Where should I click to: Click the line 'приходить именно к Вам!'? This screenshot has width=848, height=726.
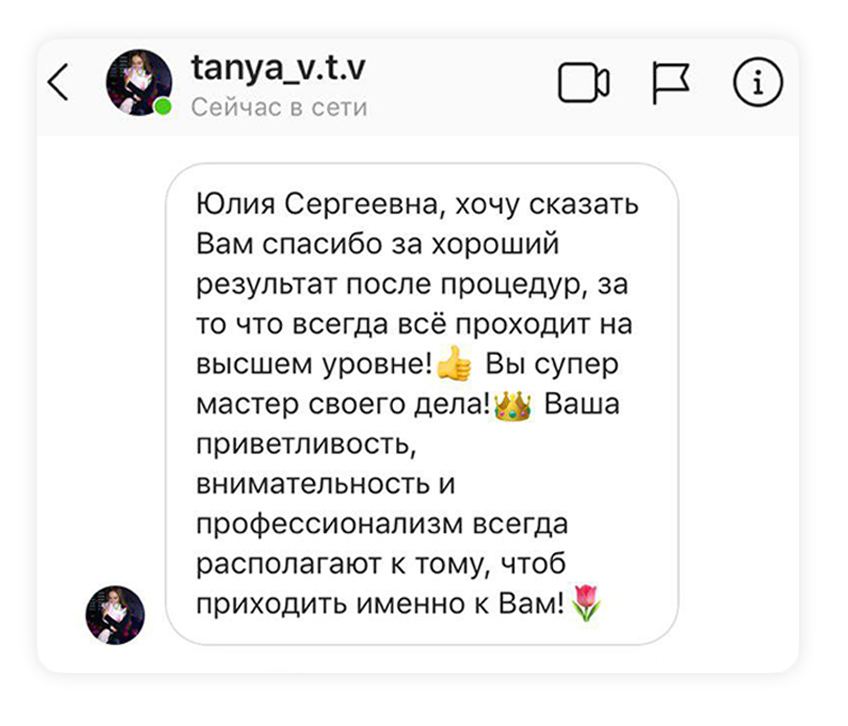click(x=380, y=603)
